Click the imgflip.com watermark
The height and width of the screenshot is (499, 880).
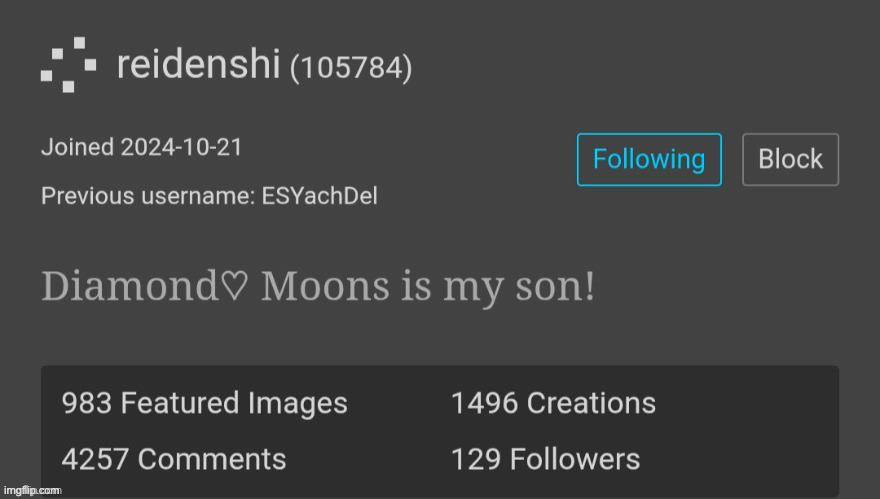[x=33, y=491]
